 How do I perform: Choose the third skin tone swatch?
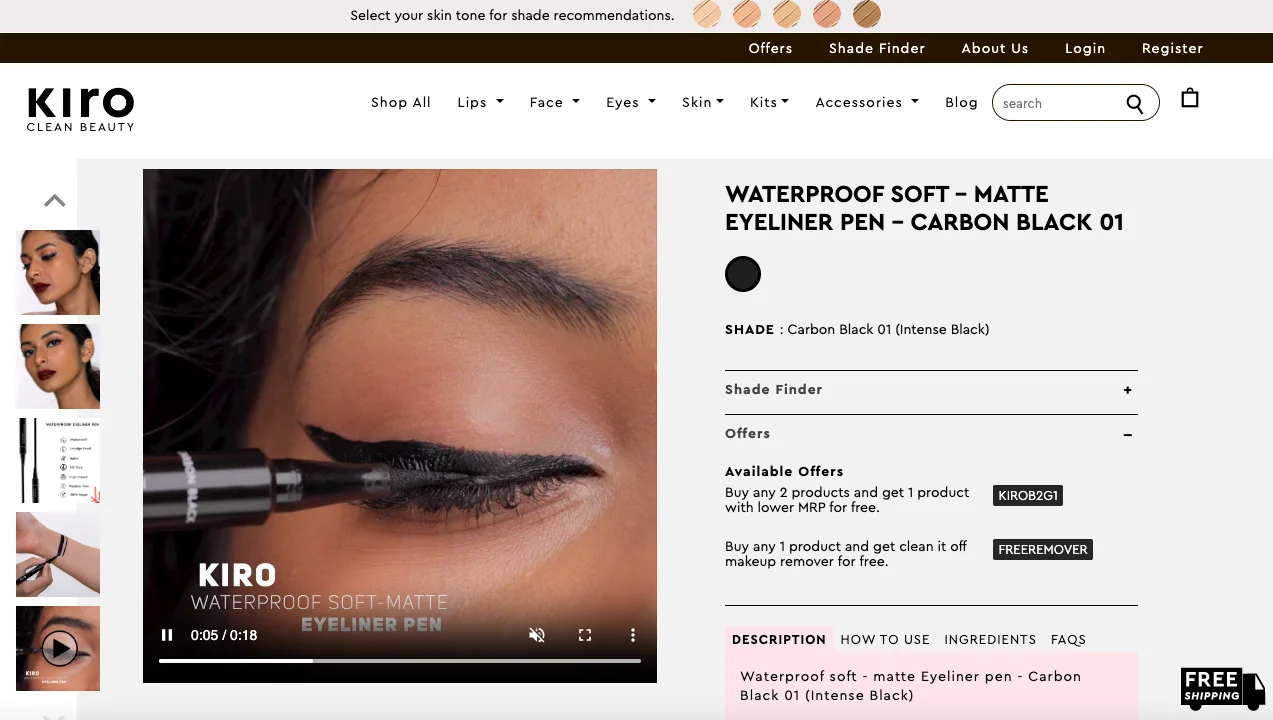pyautogui.click(x=787, y=14)
